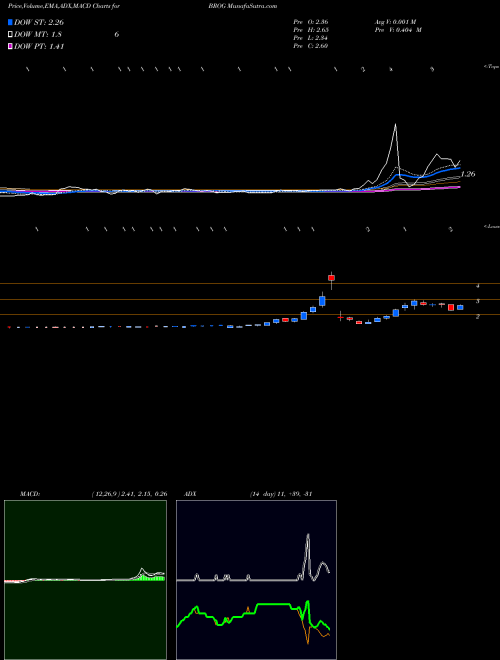The width and height of the screenshot is (500, 660).
Task: Select the 'DOW MT: 1.8' legend label
Action: click(38, 35)
